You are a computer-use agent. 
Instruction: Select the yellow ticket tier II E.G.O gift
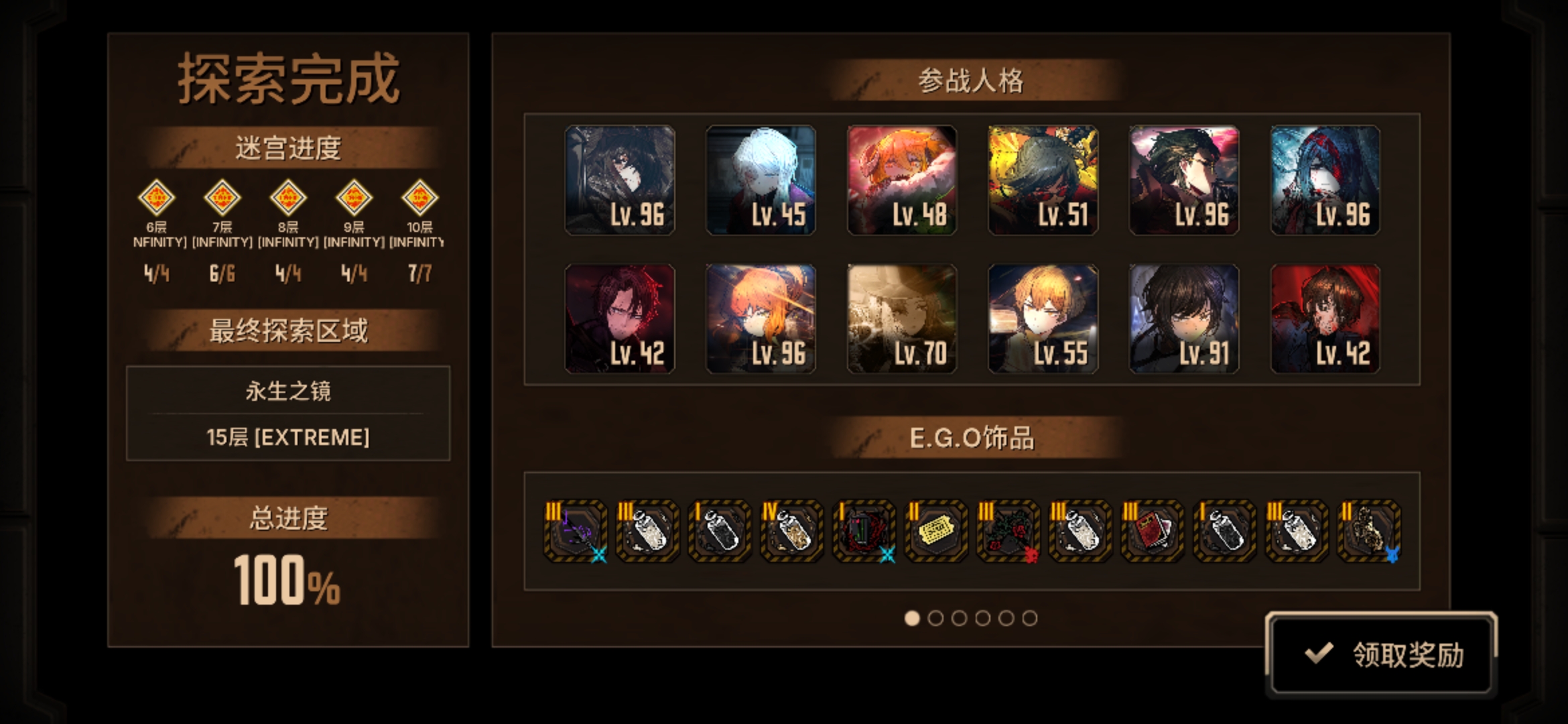tap(936, 532)
